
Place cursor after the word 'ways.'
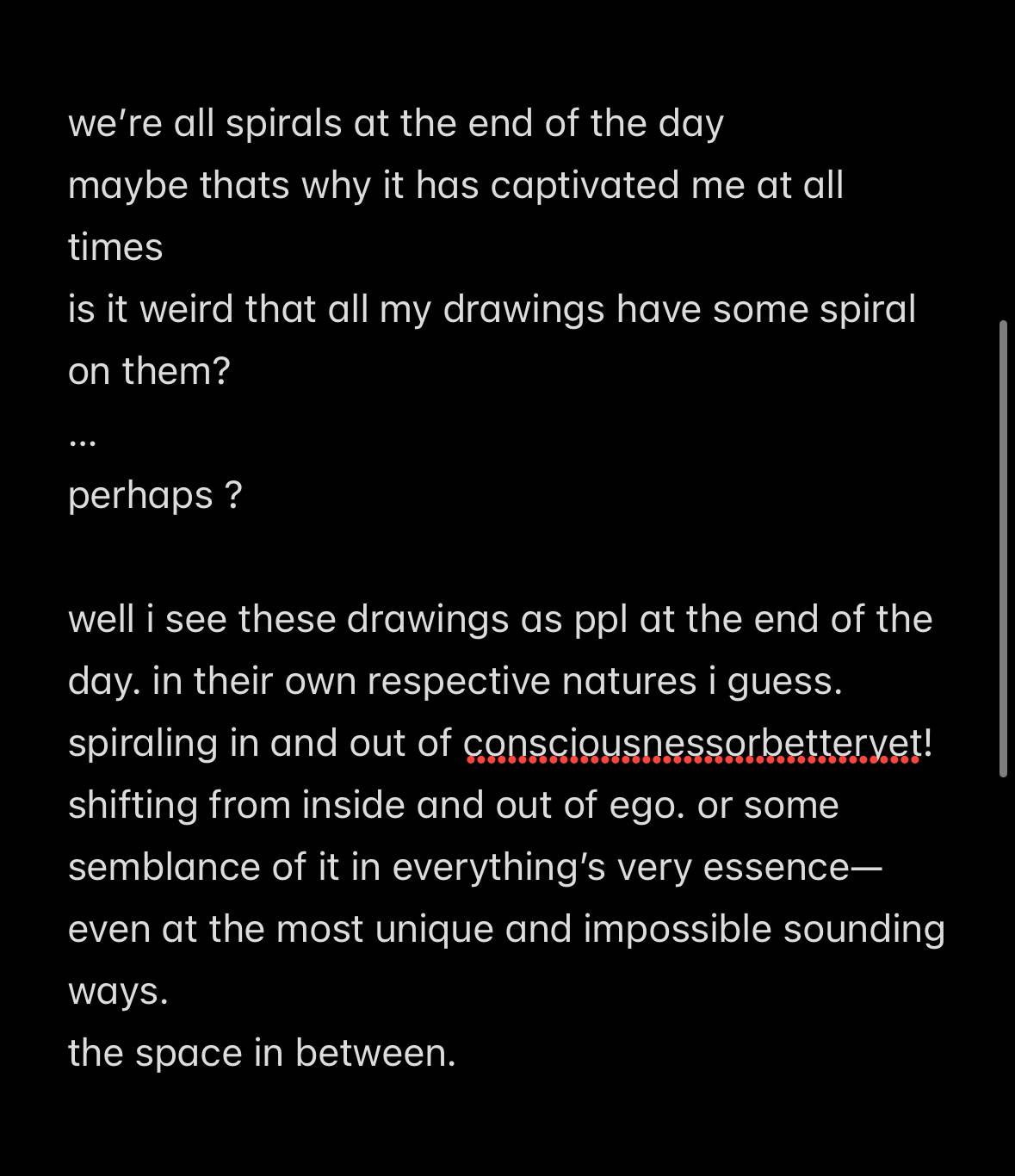[170, 991]
